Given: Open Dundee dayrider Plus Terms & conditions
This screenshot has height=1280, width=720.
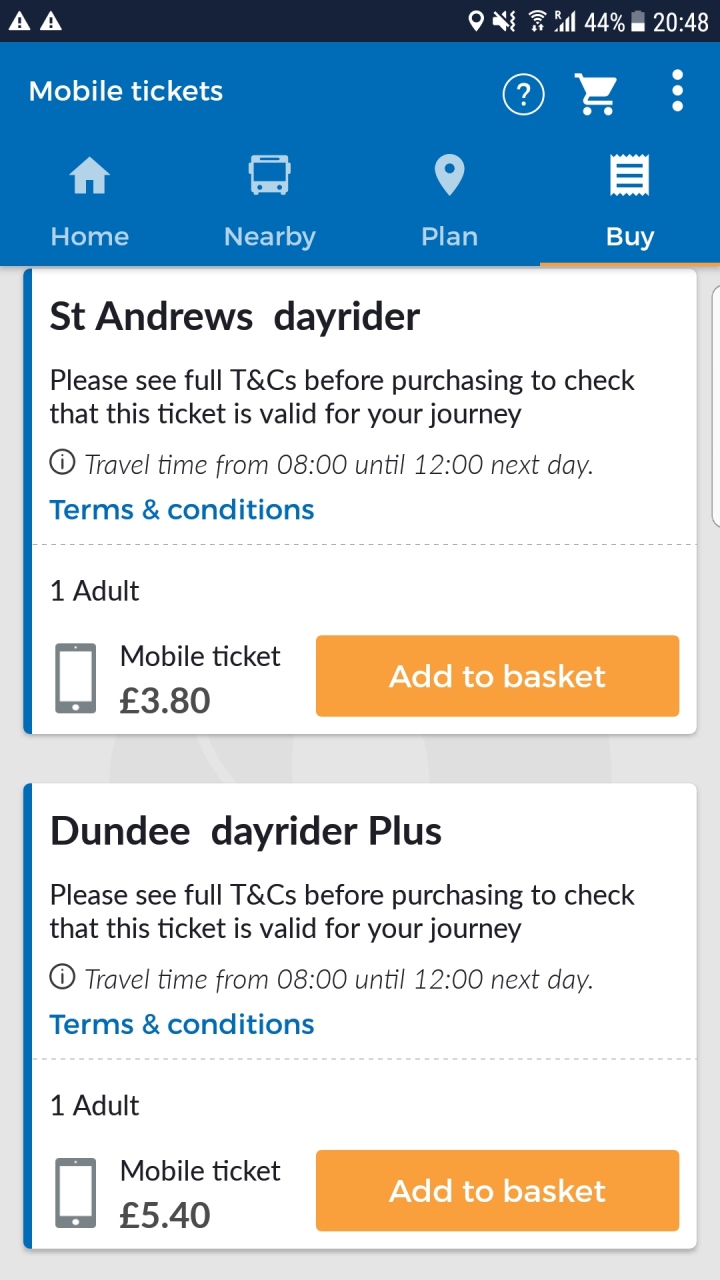Looking at the screenshot, I should [x=182, y=1024].
